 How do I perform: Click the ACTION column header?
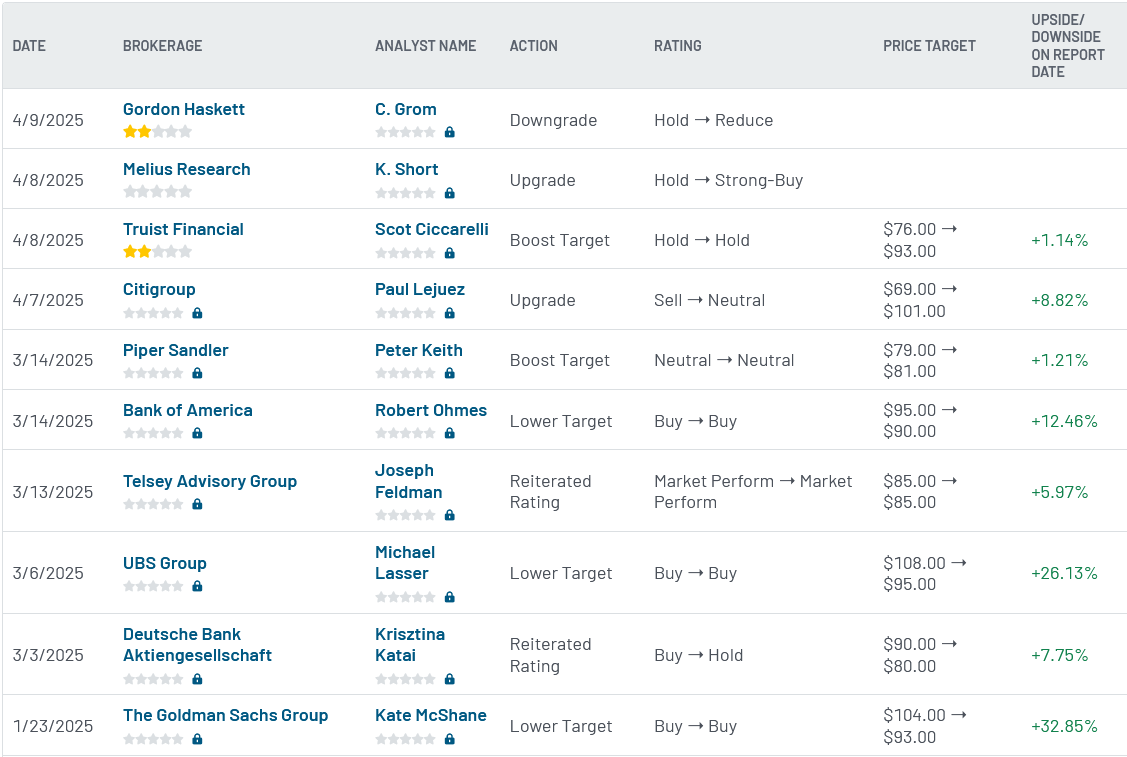point(533,46)
